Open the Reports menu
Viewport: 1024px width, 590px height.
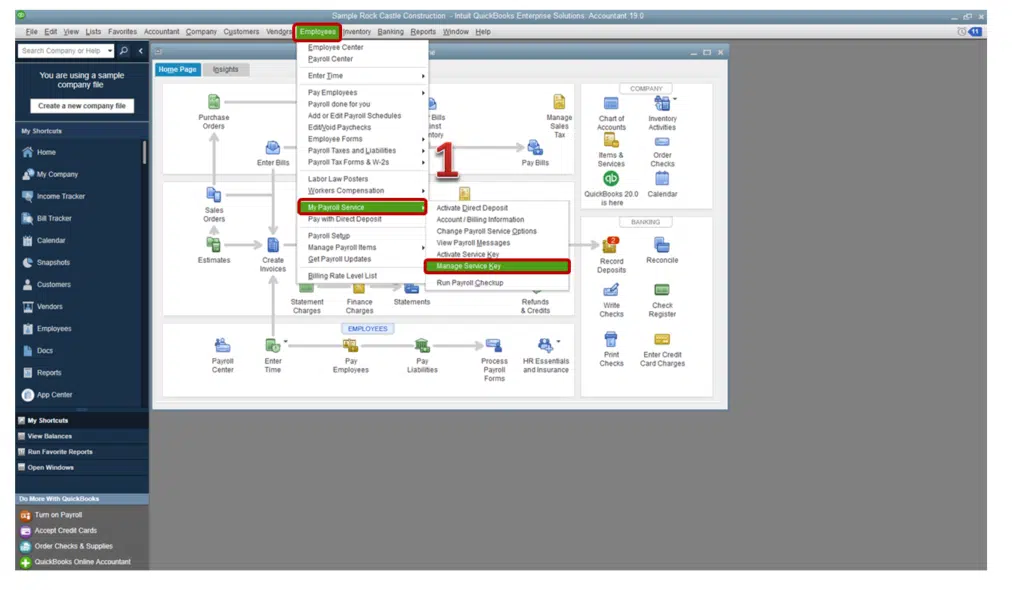coord(423,31)
